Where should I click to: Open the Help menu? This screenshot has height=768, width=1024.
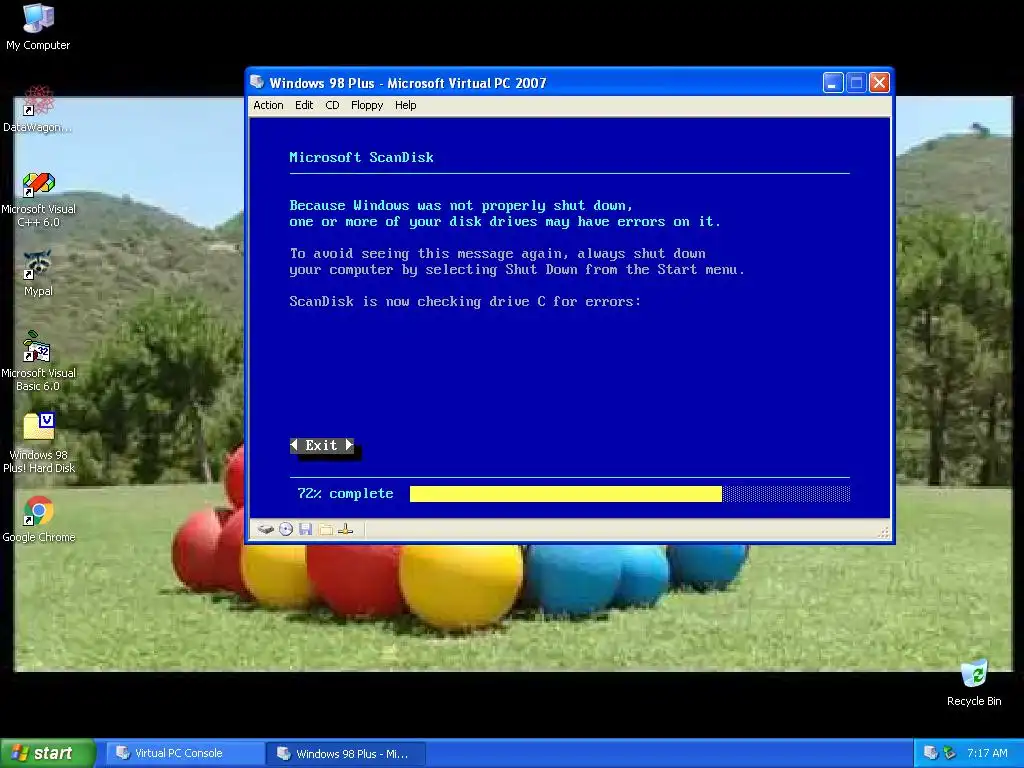click(406, 105)
